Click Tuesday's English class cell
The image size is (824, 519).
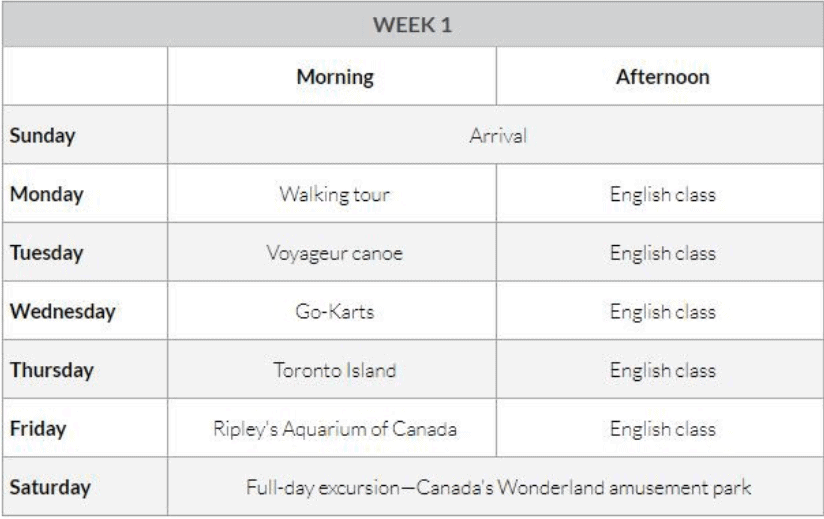663,253
